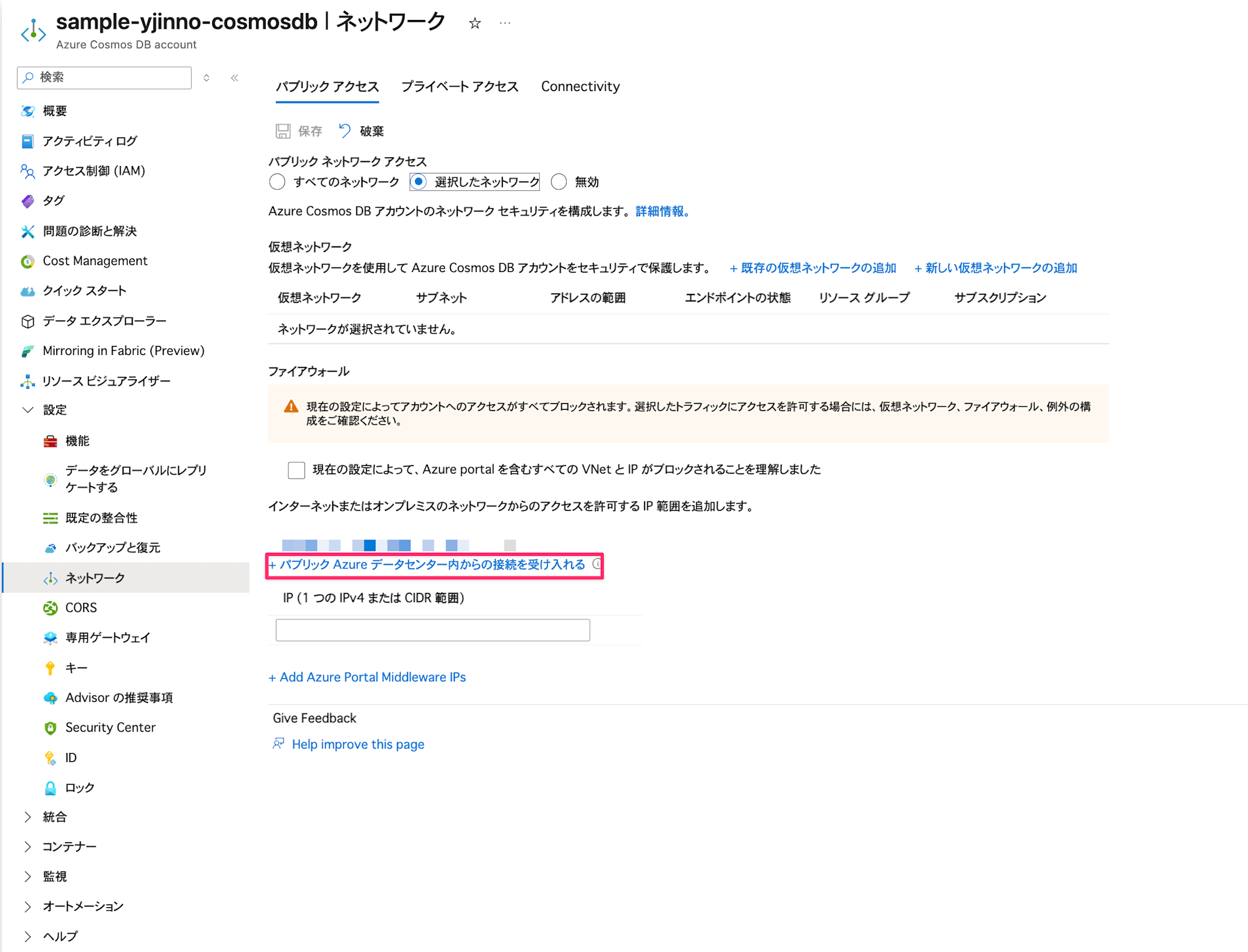The image size is (1248, 952).
Task: Click the リソース ビジュアライザー icon
Action: (27, 381)
